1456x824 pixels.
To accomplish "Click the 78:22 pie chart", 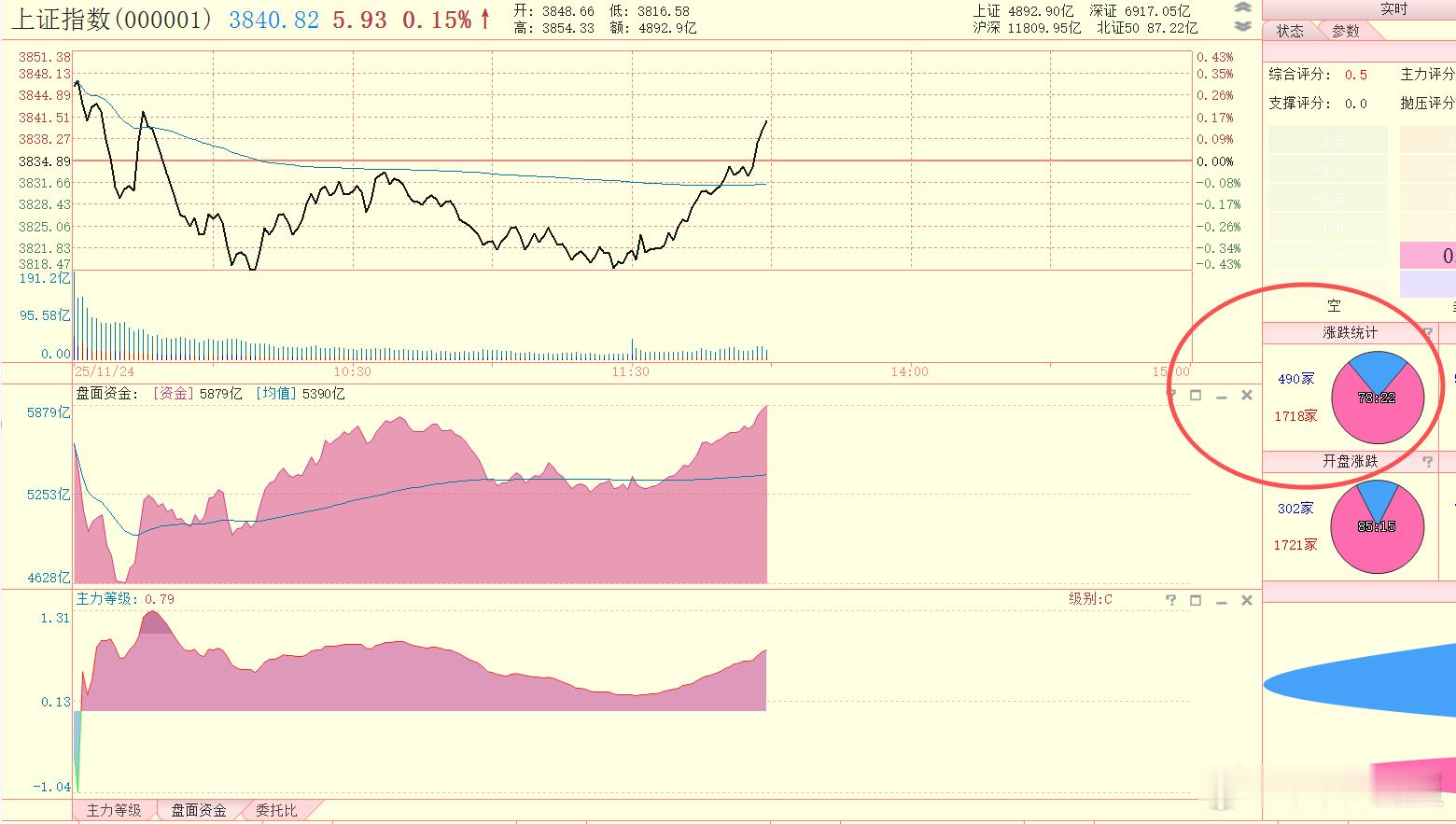I will 1378,398.
